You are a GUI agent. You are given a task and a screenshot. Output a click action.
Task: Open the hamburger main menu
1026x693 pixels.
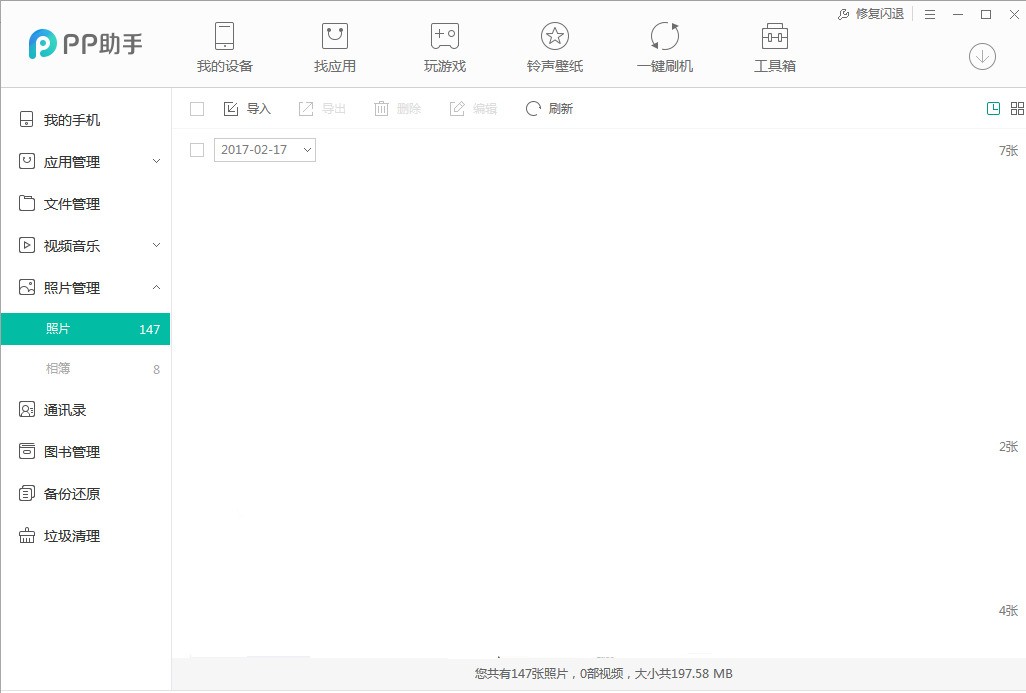930,14
